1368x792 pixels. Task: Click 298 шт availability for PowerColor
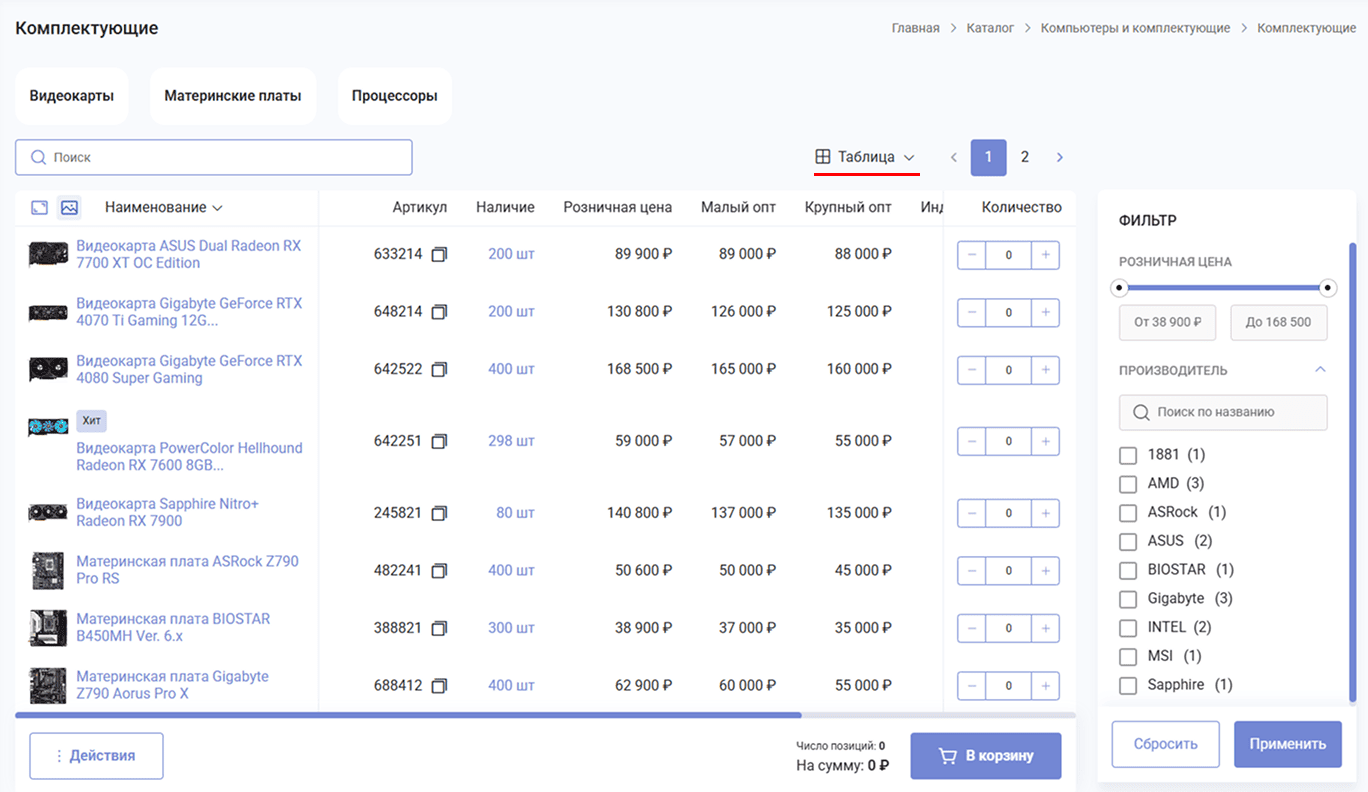[511, 441]
